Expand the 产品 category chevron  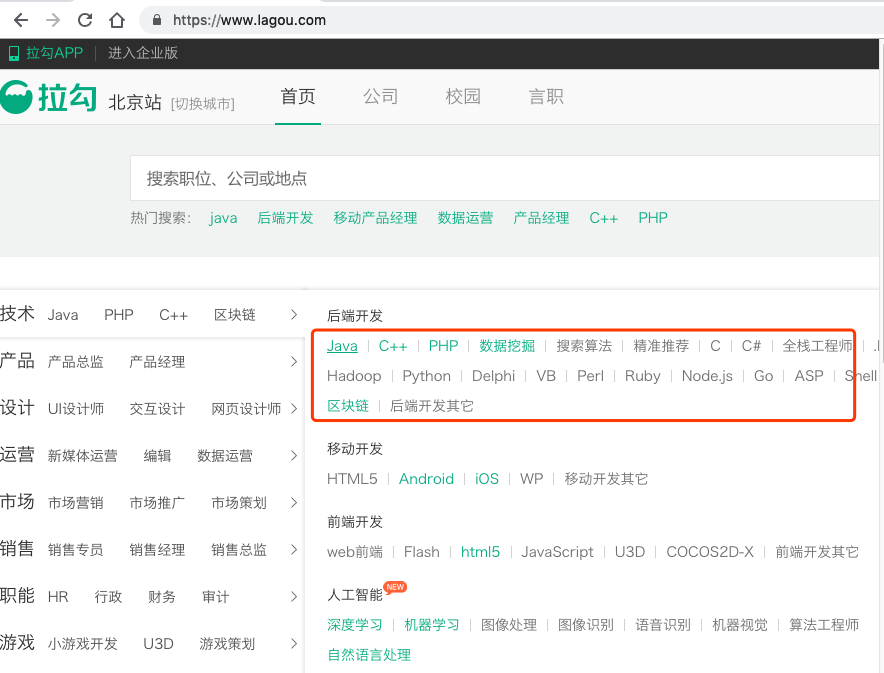294,361
